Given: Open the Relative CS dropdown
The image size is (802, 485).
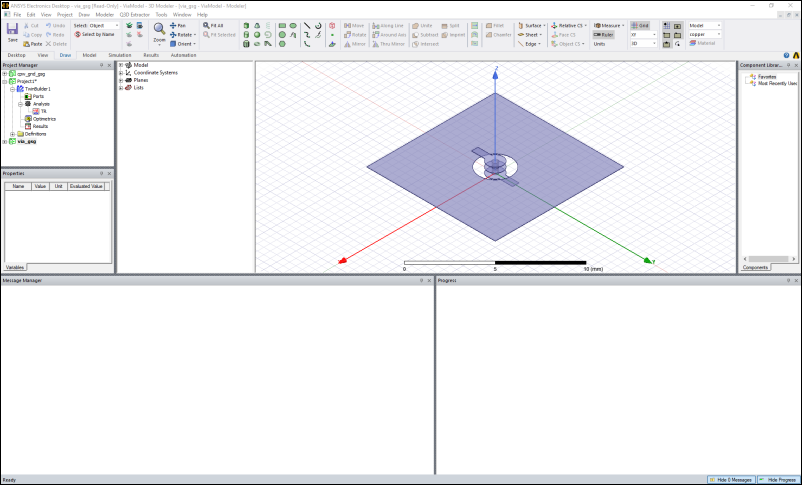Looking at the screenshot, I should (568, 26).
